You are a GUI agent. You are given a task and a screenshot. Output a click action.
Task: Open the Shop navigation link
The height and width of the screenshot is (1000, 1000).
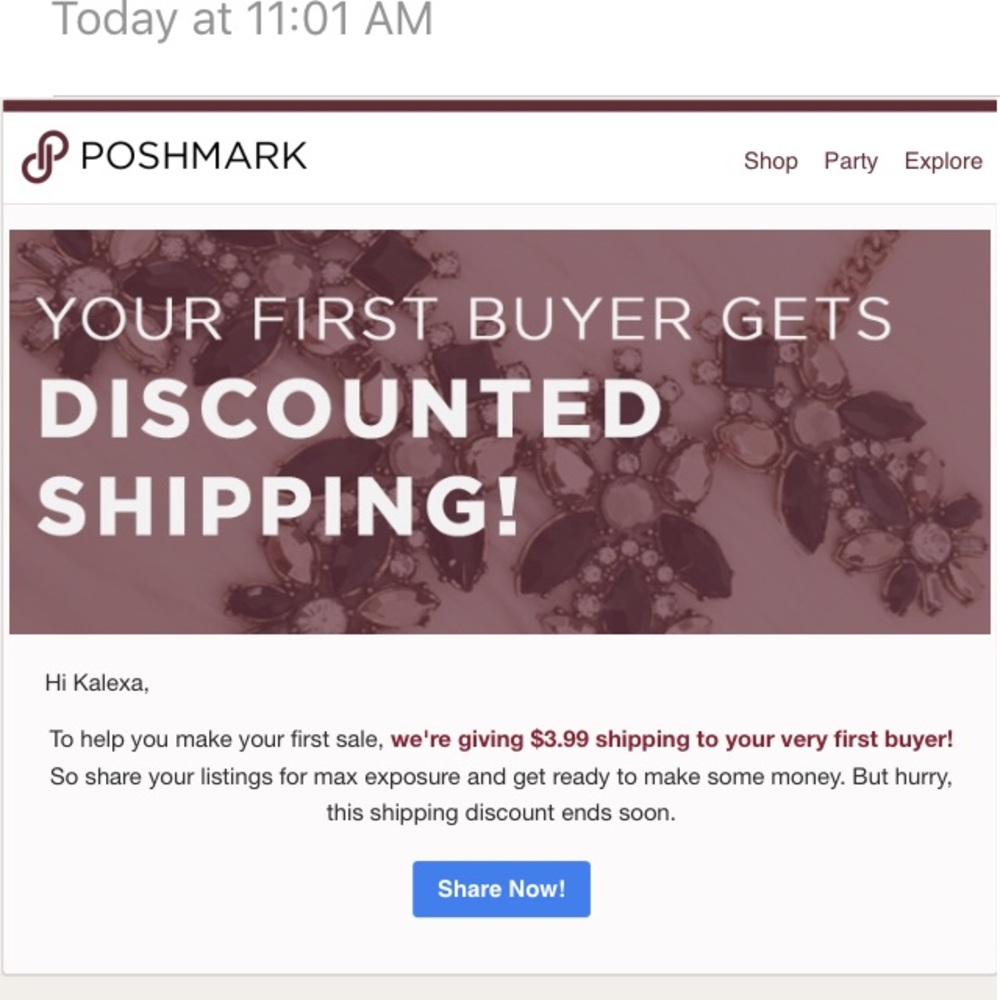click(x=770, y=161)
